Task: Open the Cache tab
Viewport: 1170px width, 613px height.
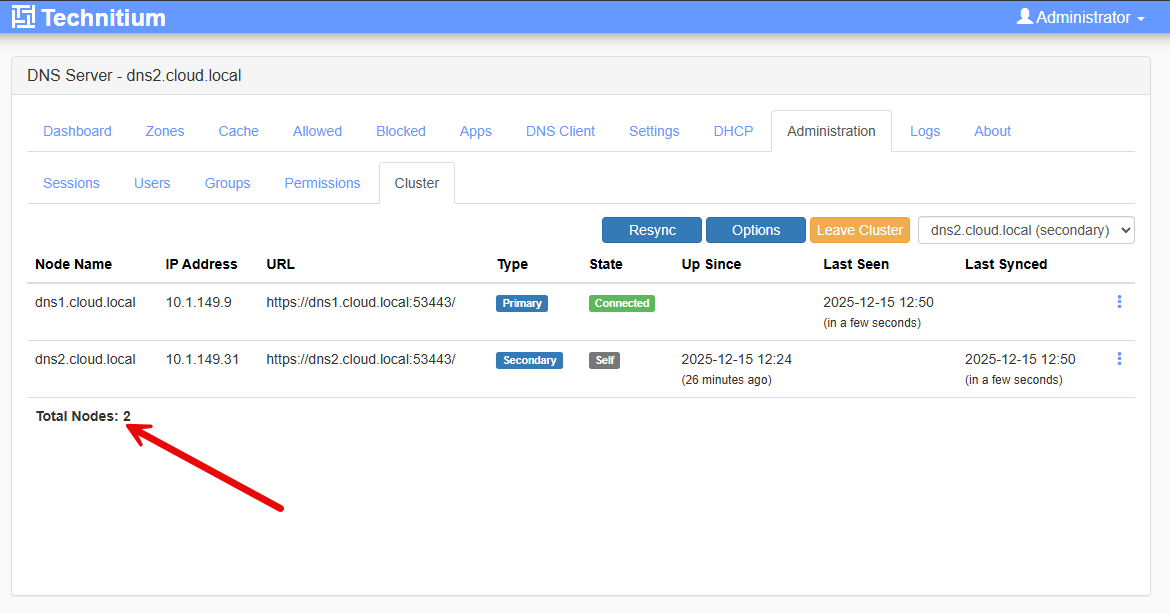Action: tap(239, 131)
